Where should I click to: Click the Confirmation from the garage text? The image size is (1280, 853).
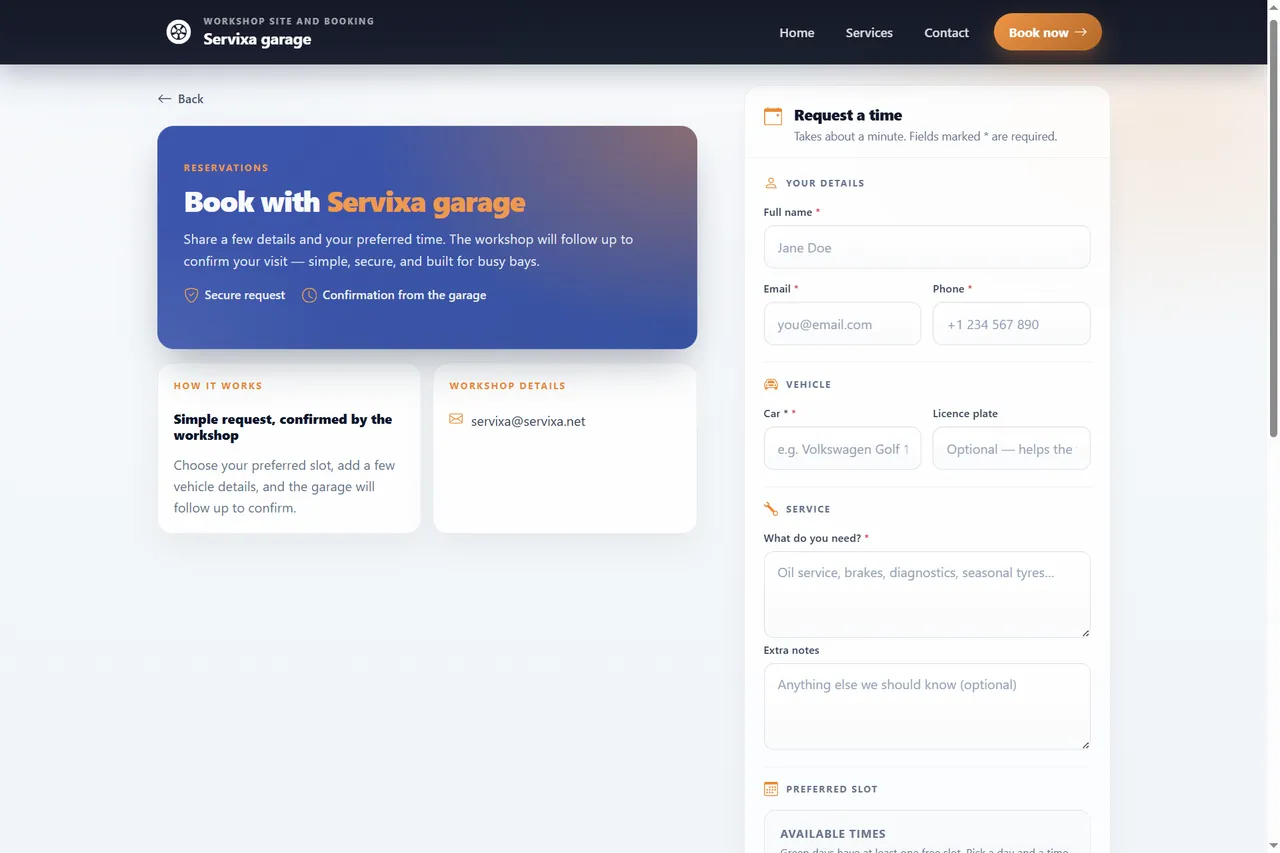pos(404,295)
